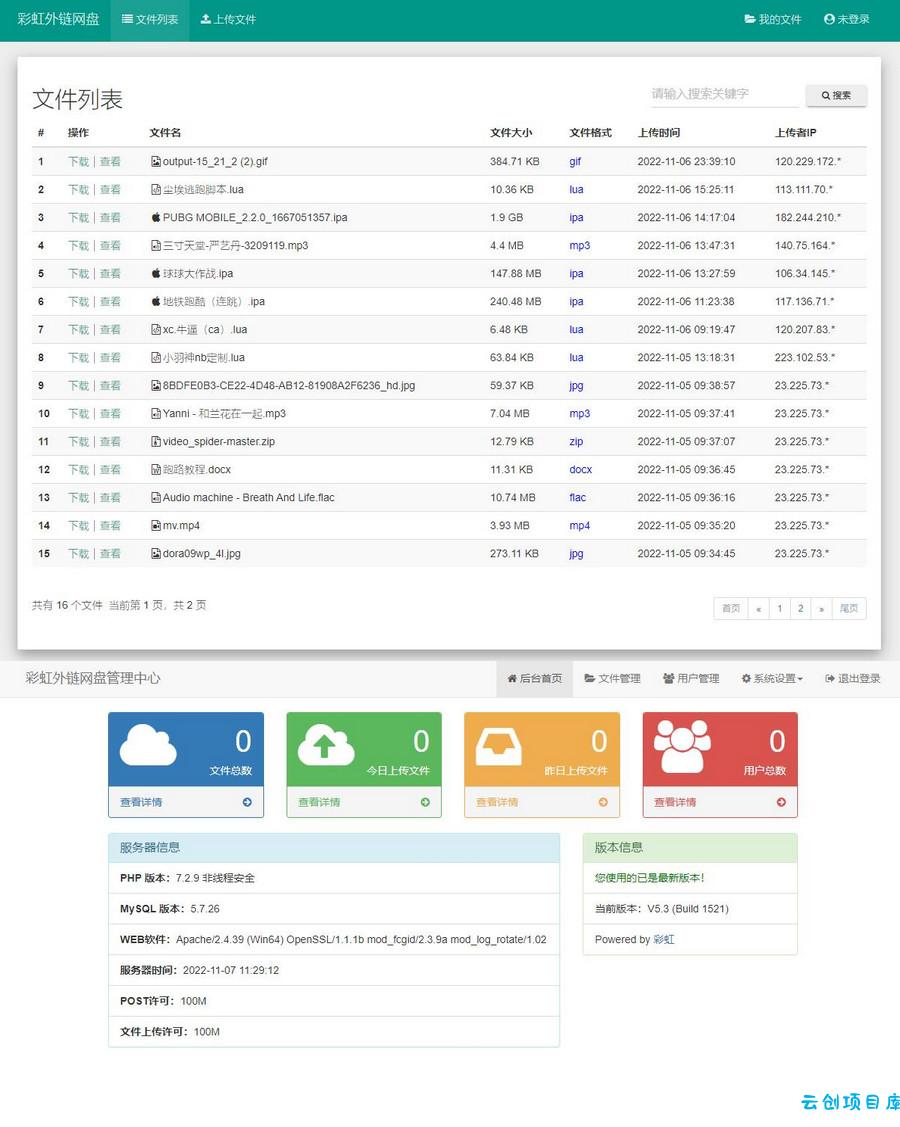Click the gif image file icon for output-15_21_2 (2).gif
Viewport: 900px width, 1127px height.
click(x=156, y=162)
